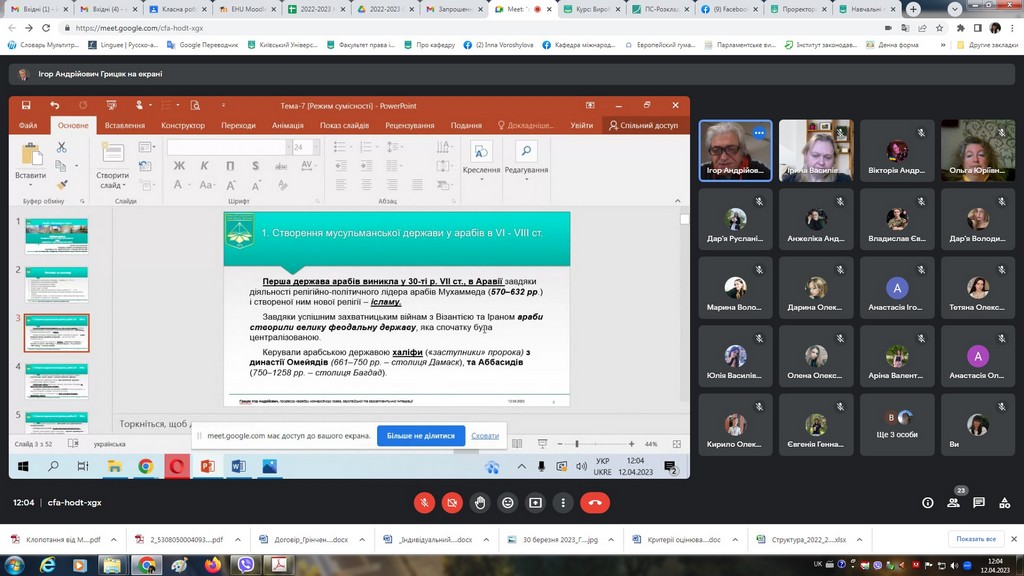Expand options for Клопотання pdf download

coord(112,539)
